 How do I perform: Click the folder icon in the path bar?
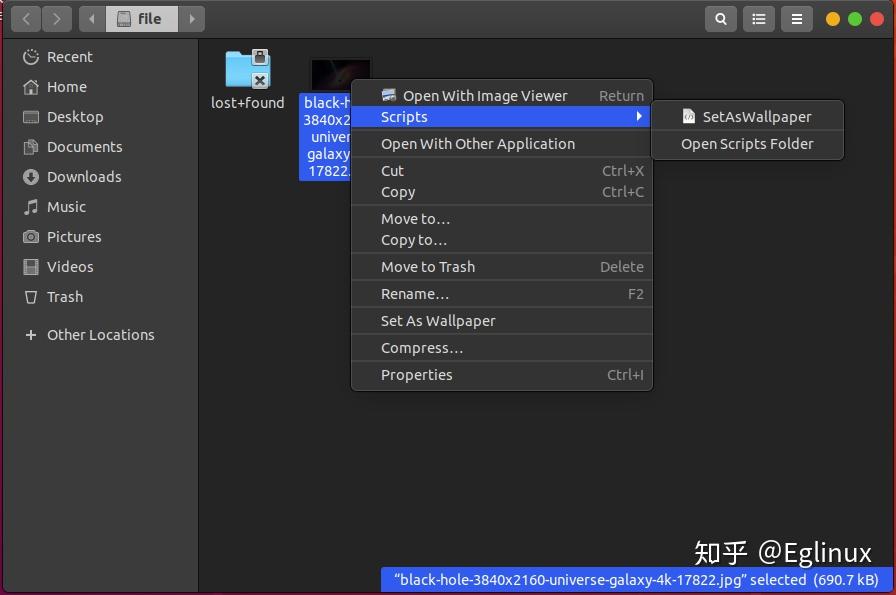click(124, 18)
